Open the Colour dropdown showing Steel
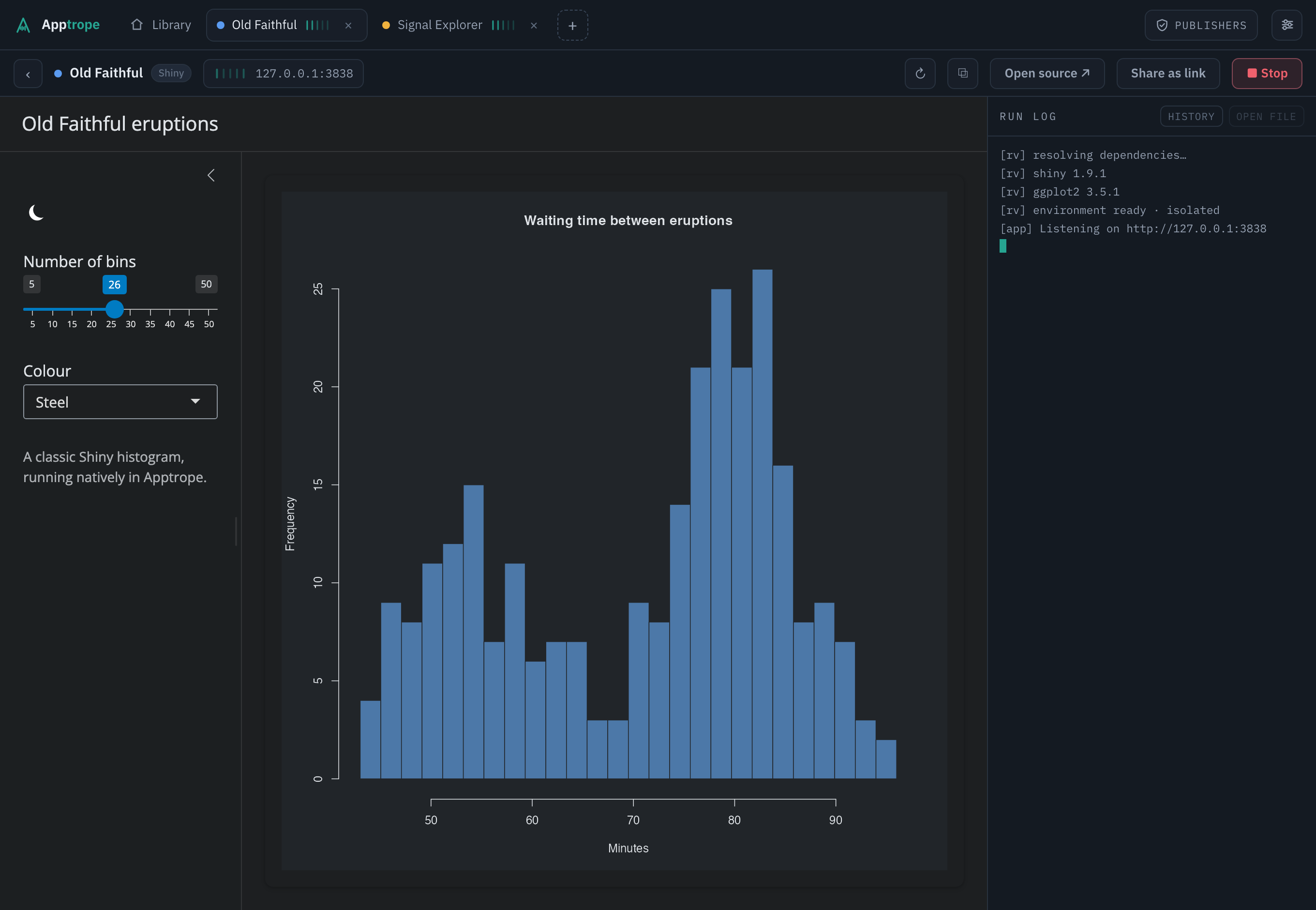The image size is (1316, 910). (x=120, y=402)
